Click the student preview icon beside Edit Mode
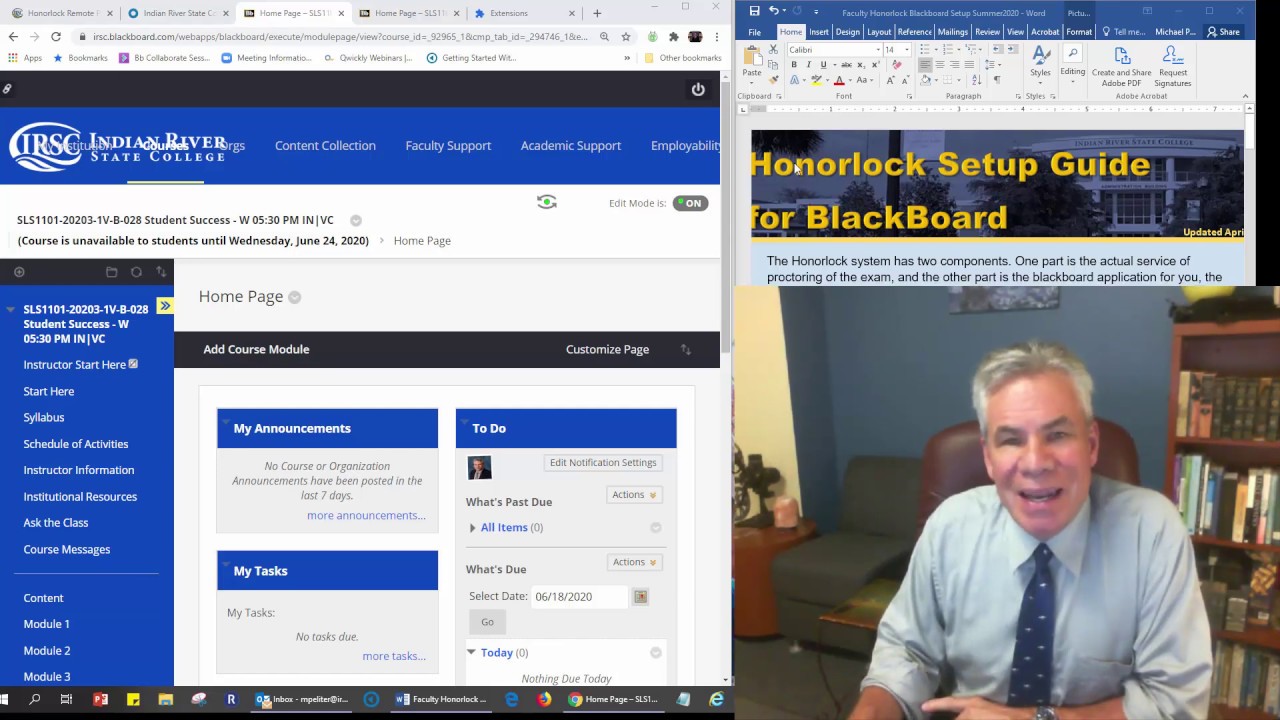1280x720 pixels. pos(546,202)
